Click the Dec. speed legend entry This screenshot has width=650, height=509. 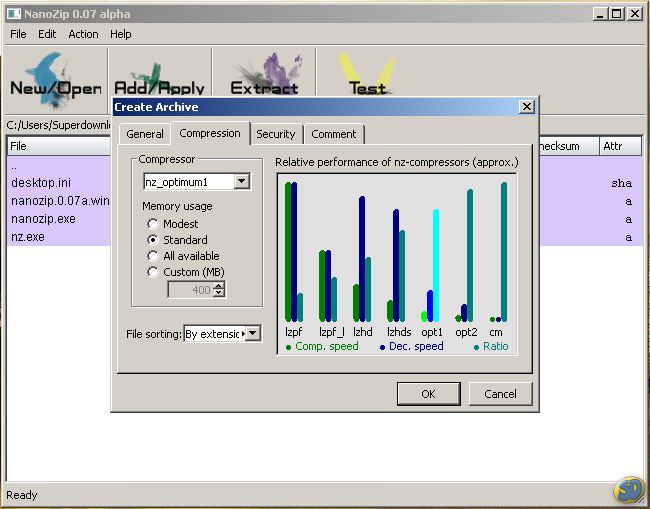click(x=412, y=347)
